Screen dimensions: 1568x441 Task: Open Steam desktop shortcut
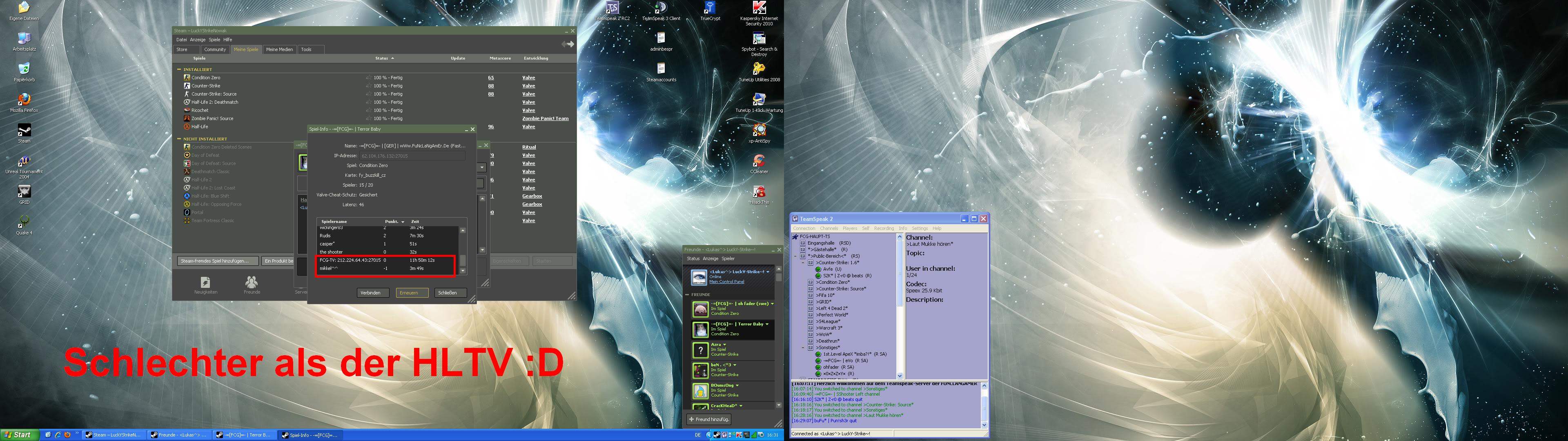(24, 130)
